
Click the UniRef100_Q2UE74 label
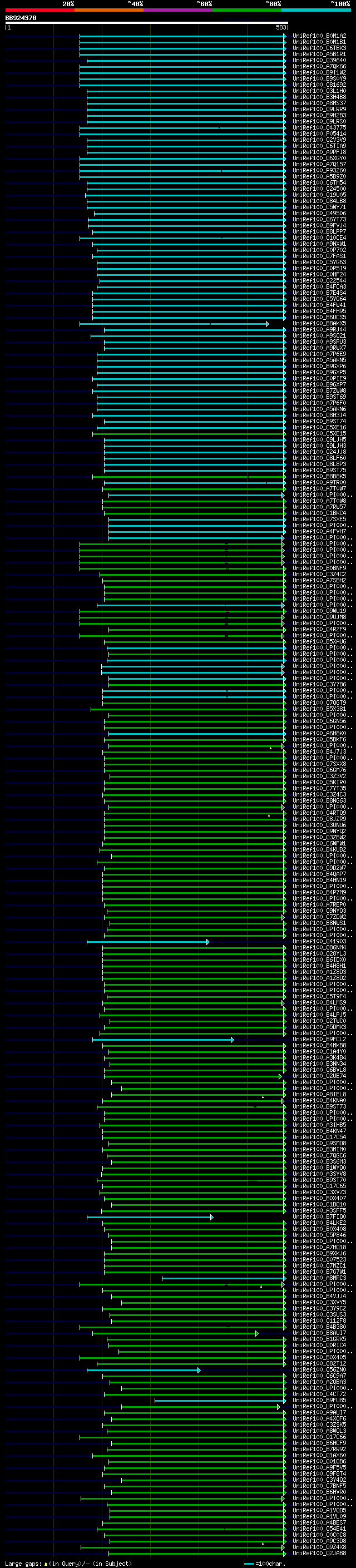pos(319,1076)
